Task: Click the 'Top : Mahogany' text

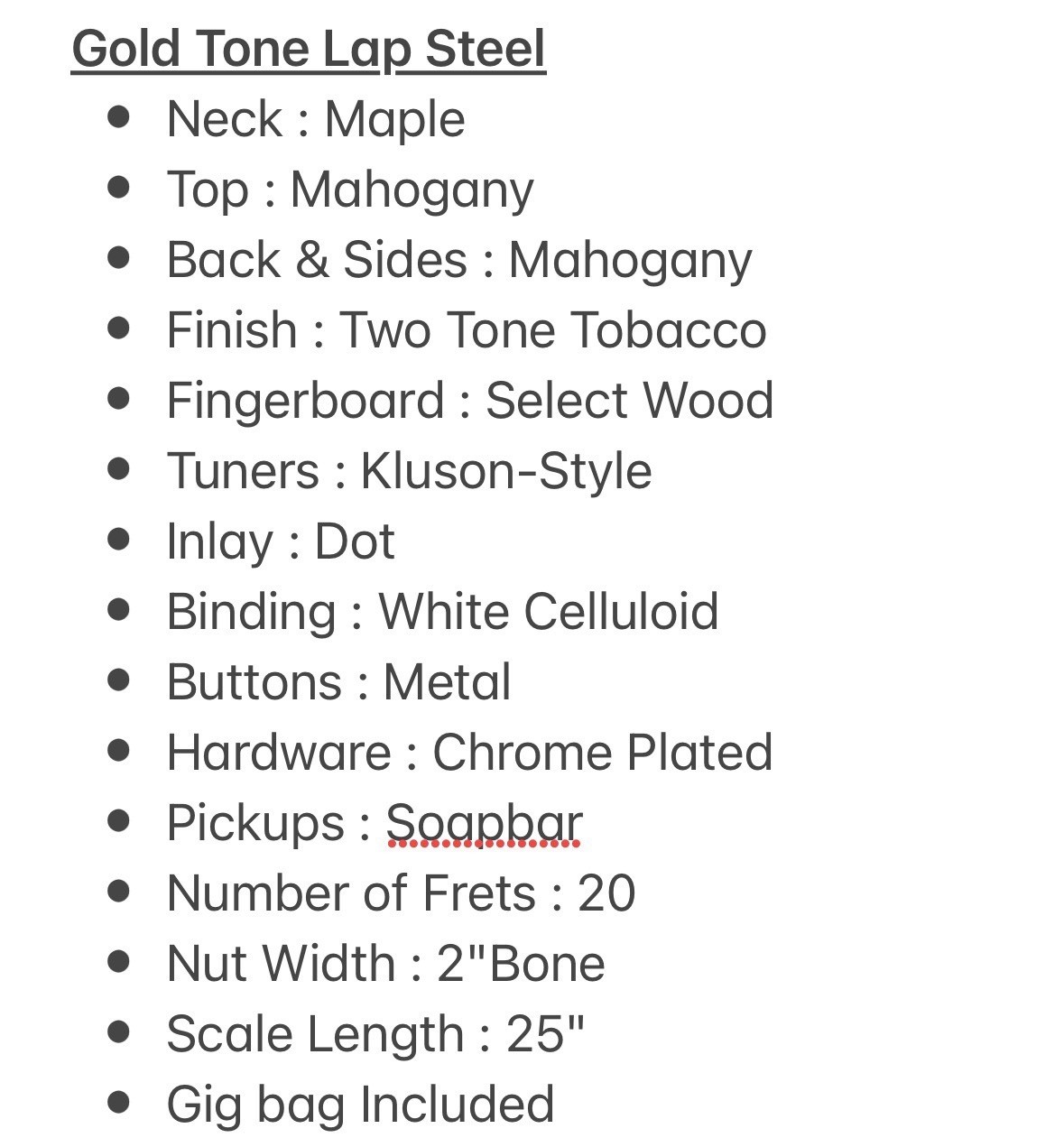Action: (350, 191)
